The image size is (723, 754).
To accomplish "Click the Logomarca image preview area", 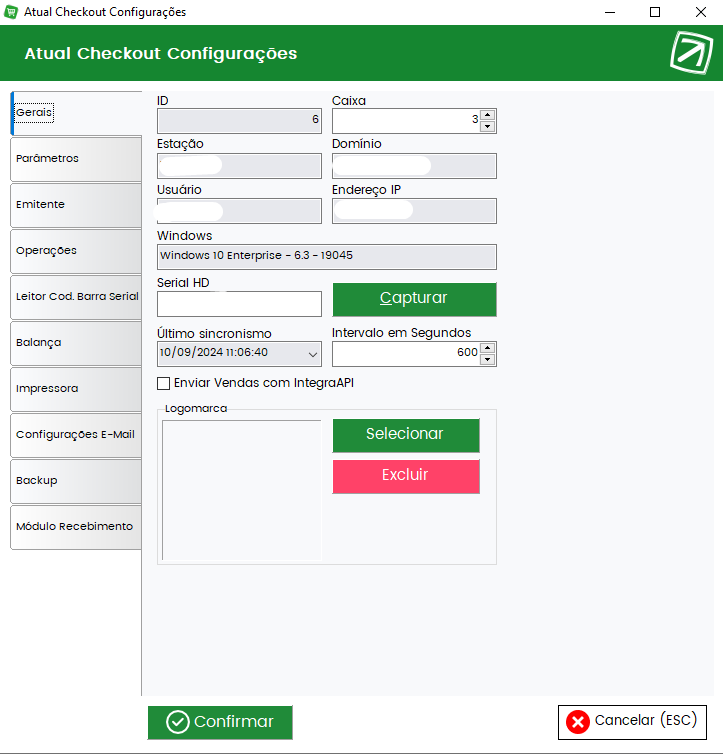I will [242, 490].
